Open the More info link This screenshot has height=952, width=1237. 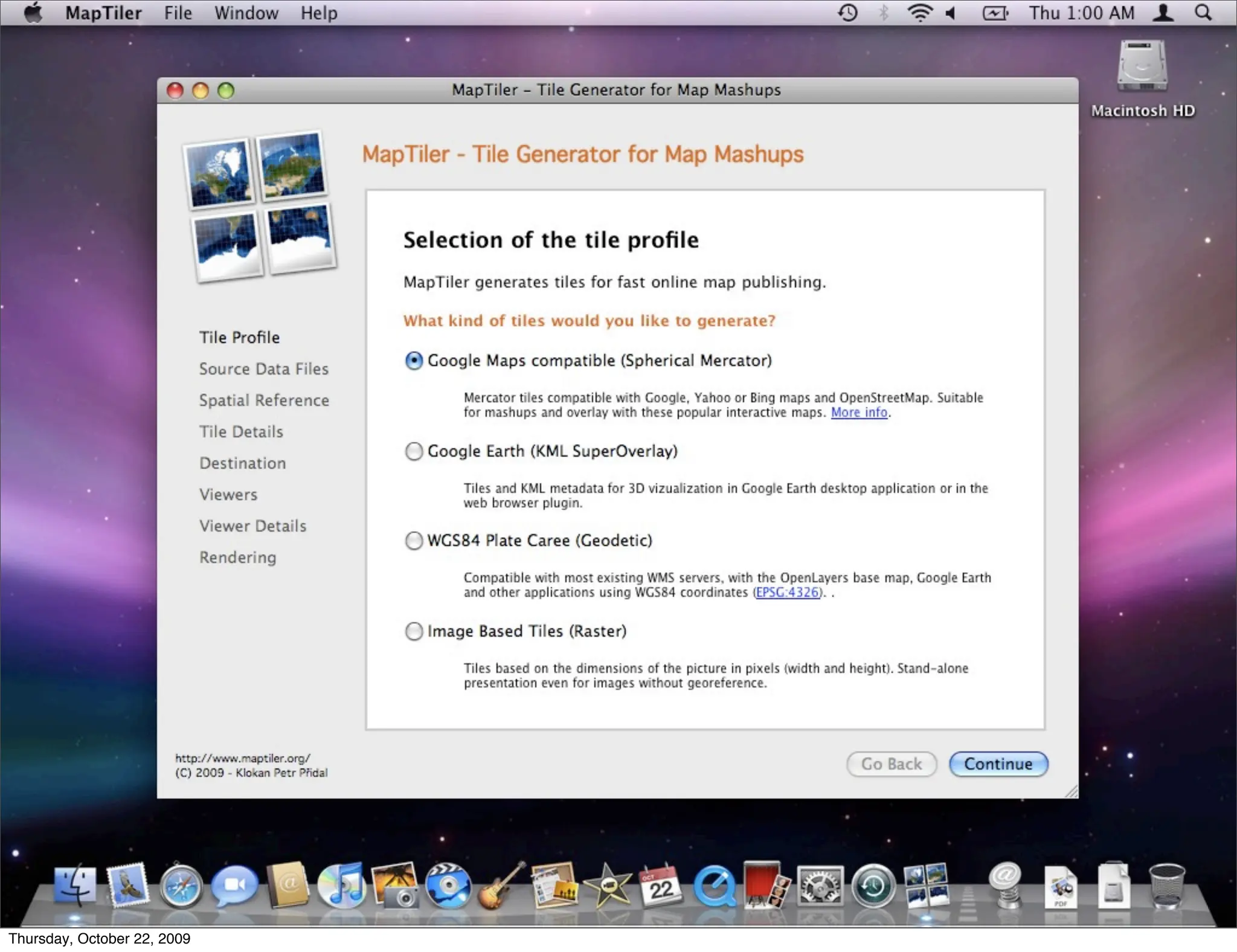(x=859, y=413)
